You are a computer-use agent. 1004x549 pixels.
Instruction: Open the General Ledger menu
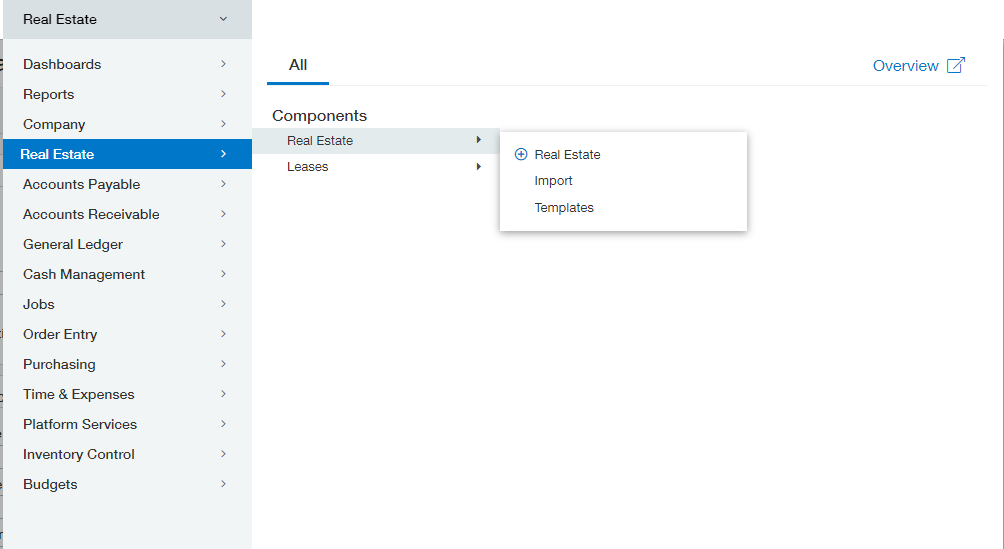(x=127, y=244)
